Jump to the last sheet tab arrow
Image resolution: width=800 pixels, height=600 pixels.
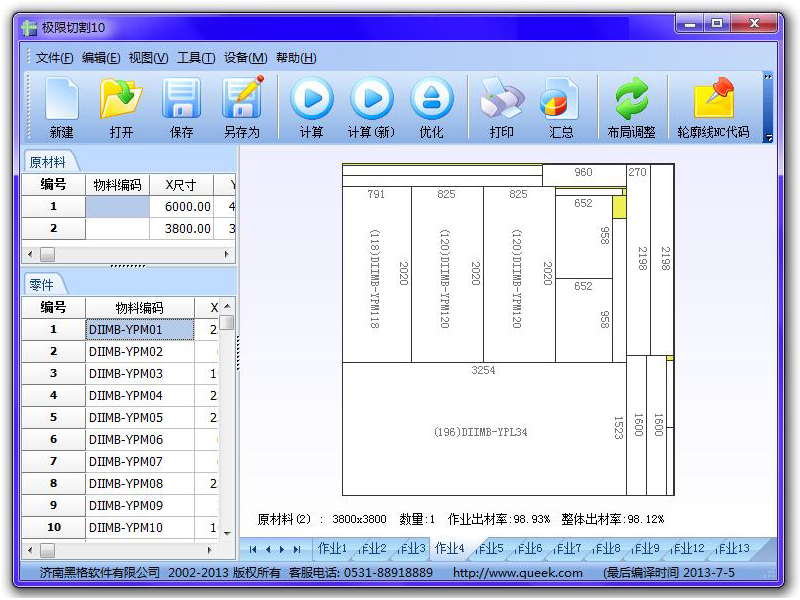coord(297,549)
